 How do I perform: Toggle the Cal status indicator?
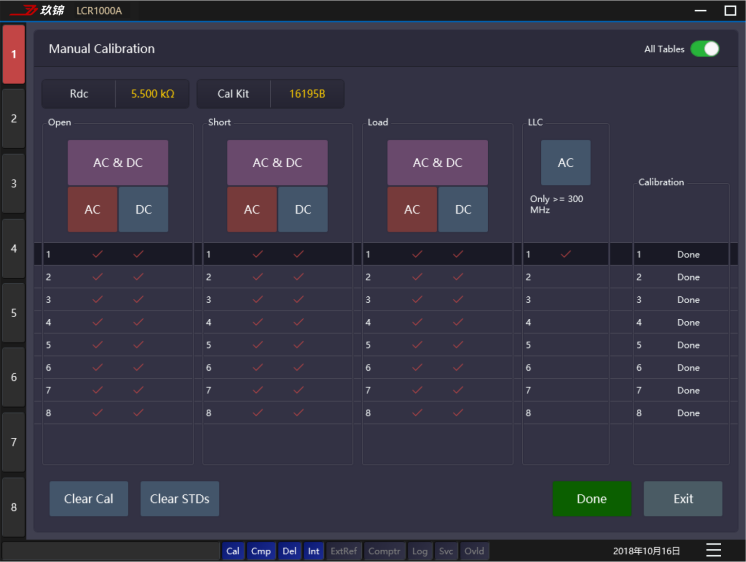pyautogui.click(x=233, y=551)
